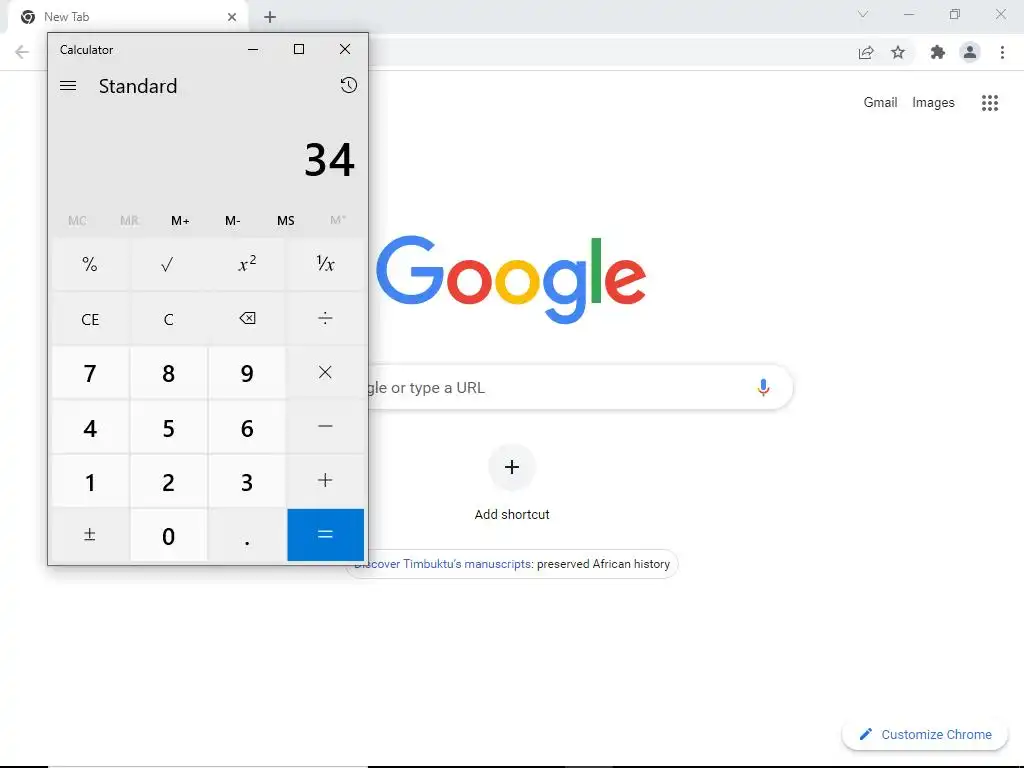1024x768 pixels.
Task: Click the 34 display value in Calculator
Action: (330, 159)
